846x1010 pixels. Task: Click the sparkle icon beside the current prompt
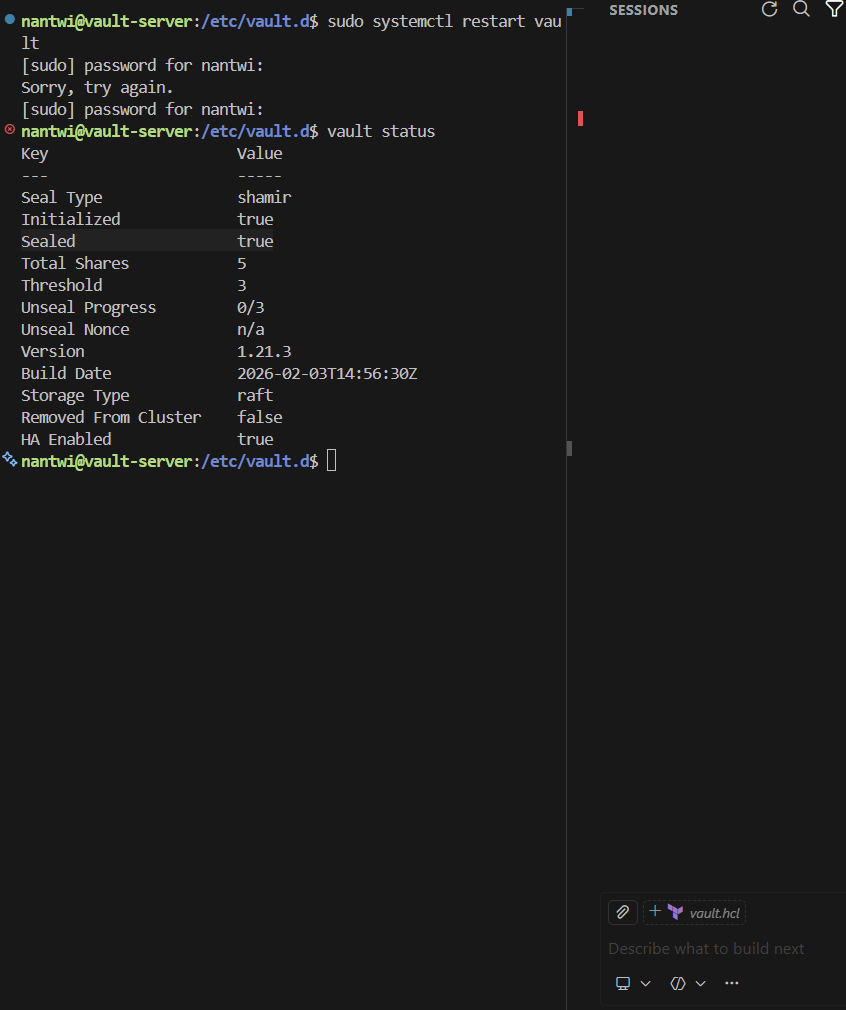click(9, 459)
